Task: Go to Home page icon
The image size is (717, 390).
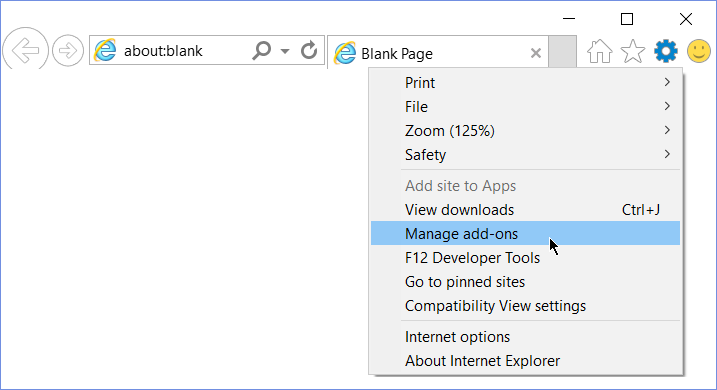Action: [599, 51]
